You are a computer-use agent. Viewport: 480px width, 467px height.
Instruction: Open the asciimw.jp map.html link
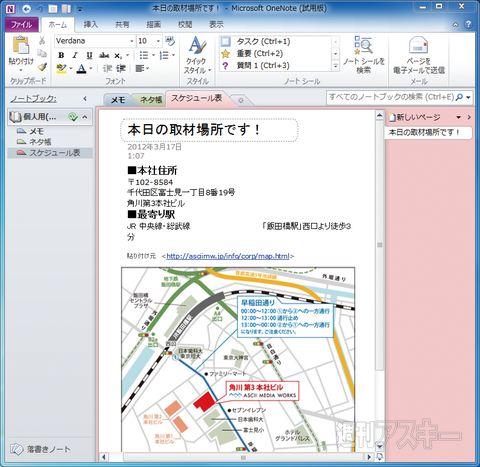click(228, 256)
